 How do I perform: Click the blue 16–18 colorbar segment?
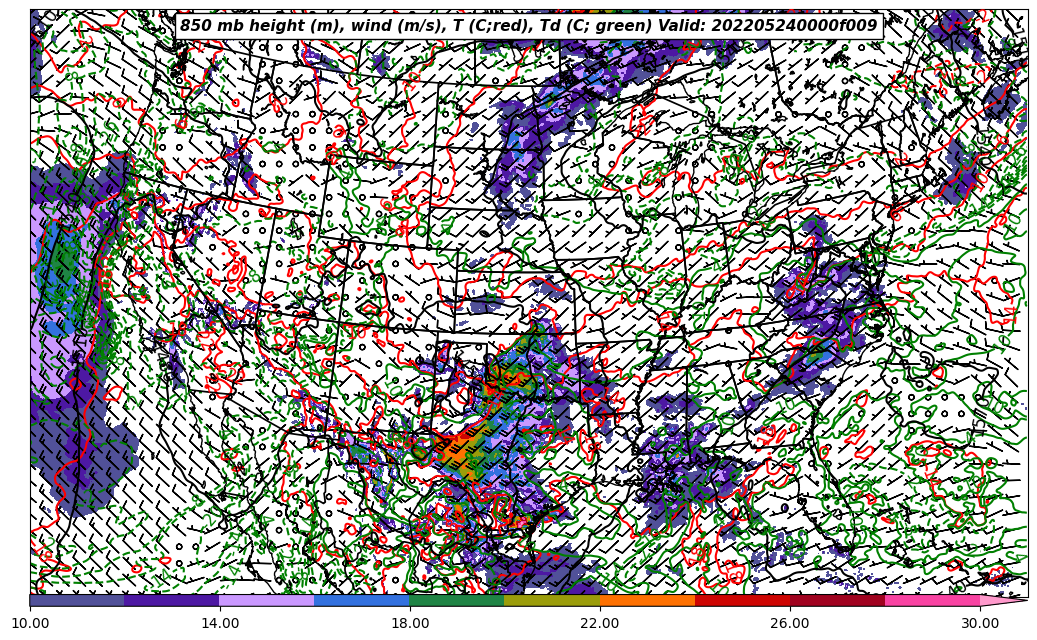tap(362, 600)
